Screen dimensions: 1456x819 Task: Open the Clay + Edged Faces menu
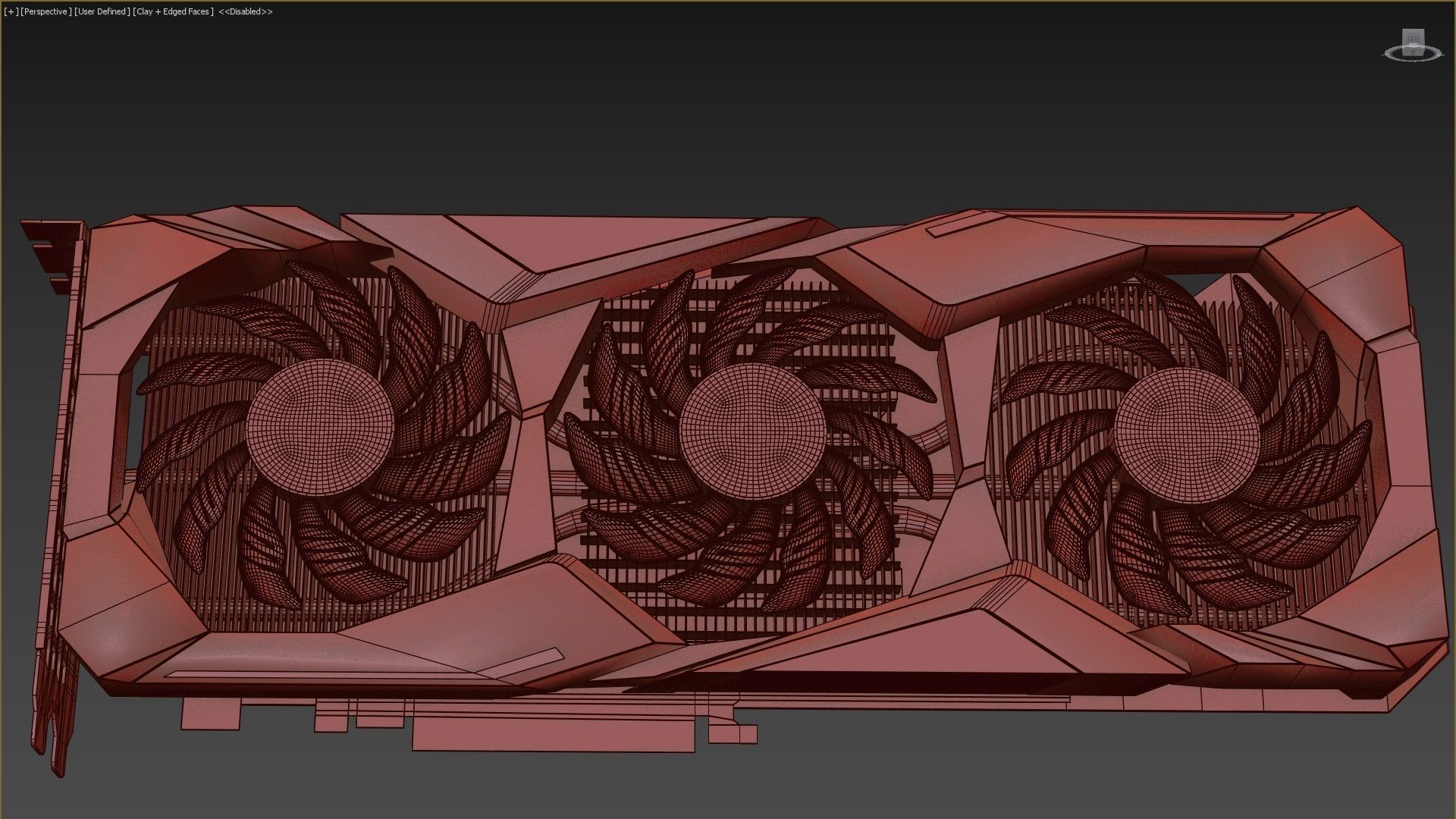point(173,12)
